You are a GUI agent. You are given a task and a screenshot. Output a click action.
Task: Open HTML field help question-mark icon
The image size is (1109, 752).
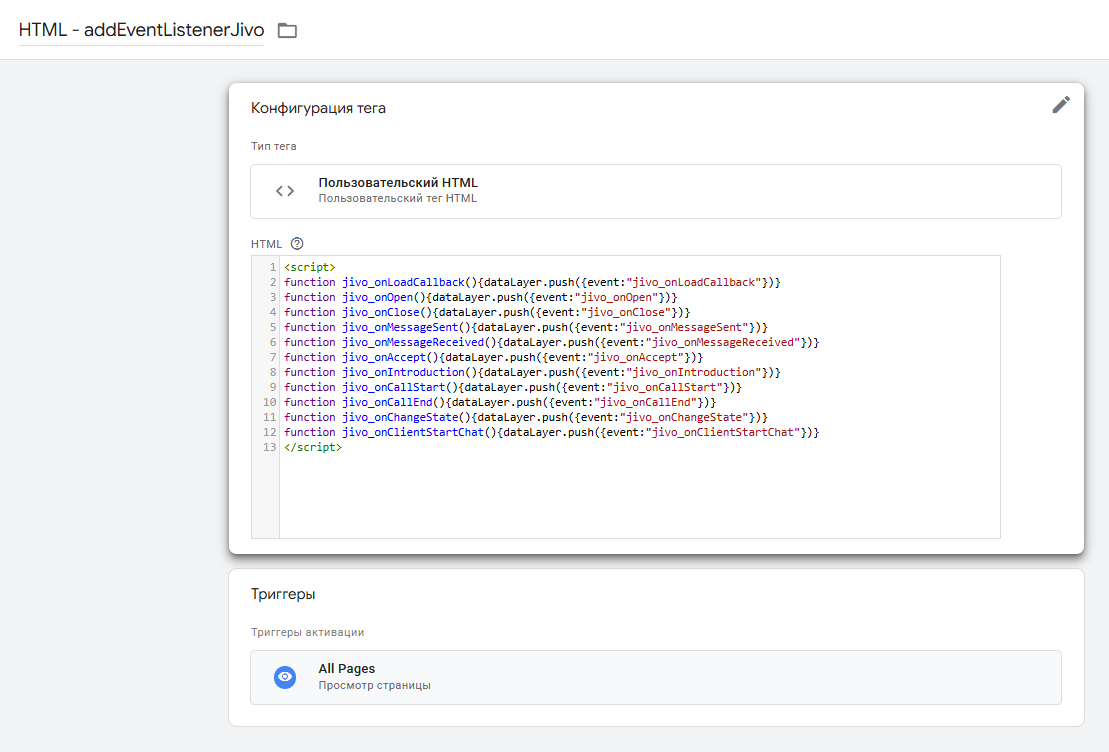pos(297,243)
